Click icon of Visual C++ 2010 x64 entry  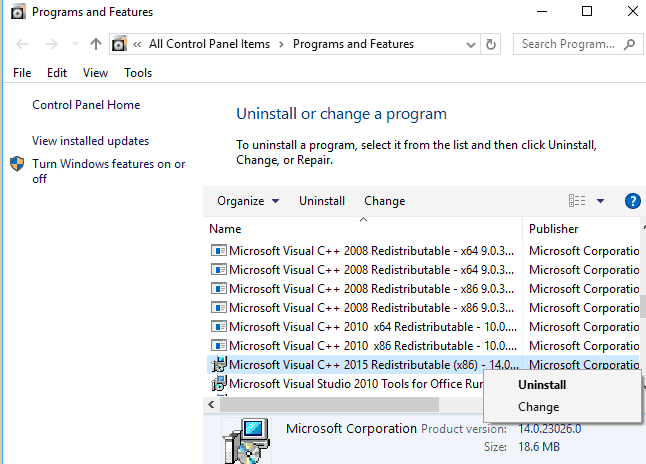coord(218,327)
